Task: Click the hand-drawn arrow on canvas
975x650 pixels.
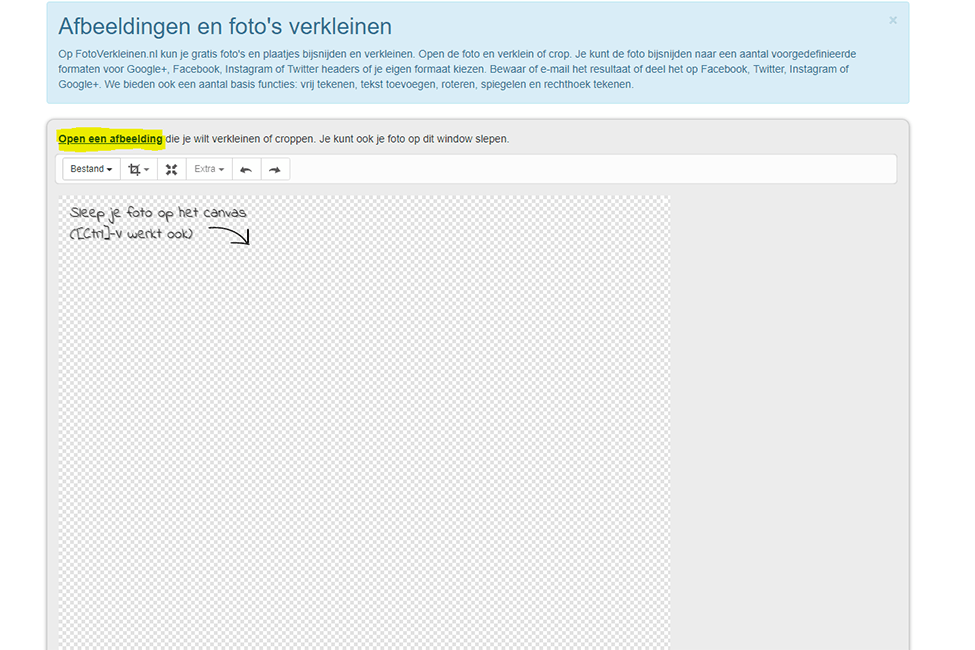Action: 229,235
